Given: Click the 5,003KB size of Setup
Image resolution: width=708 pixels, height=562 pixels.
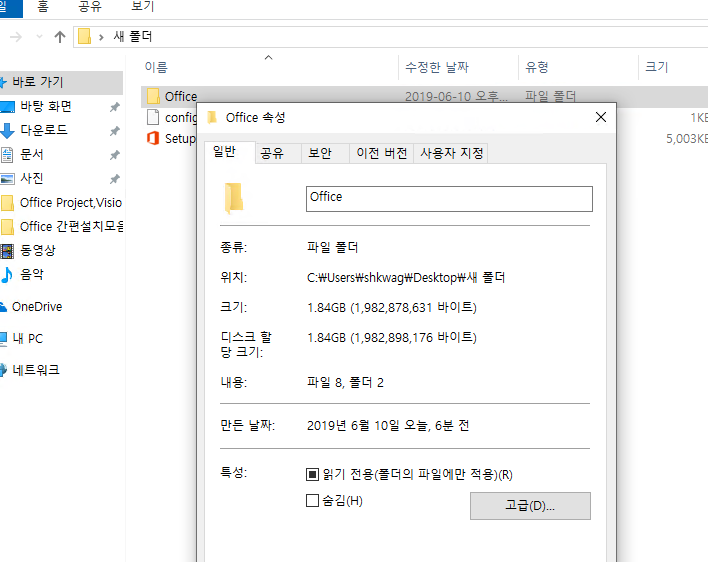Looking at the screenshot, I should 687,139.
